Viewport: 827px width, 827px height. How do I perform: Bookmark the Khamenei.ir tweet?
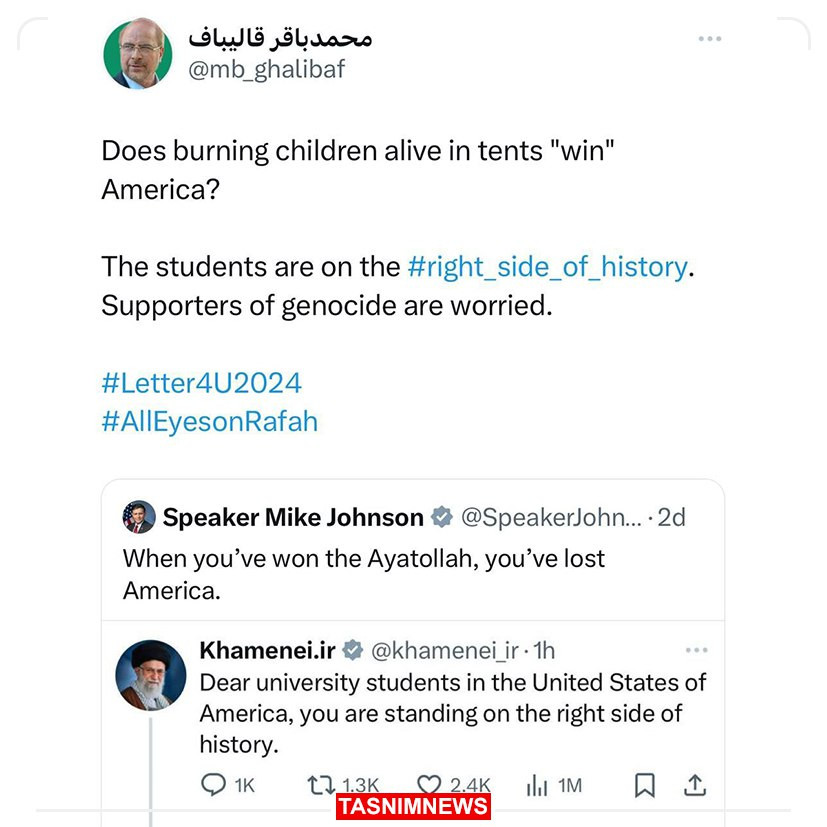pos(645,785)
